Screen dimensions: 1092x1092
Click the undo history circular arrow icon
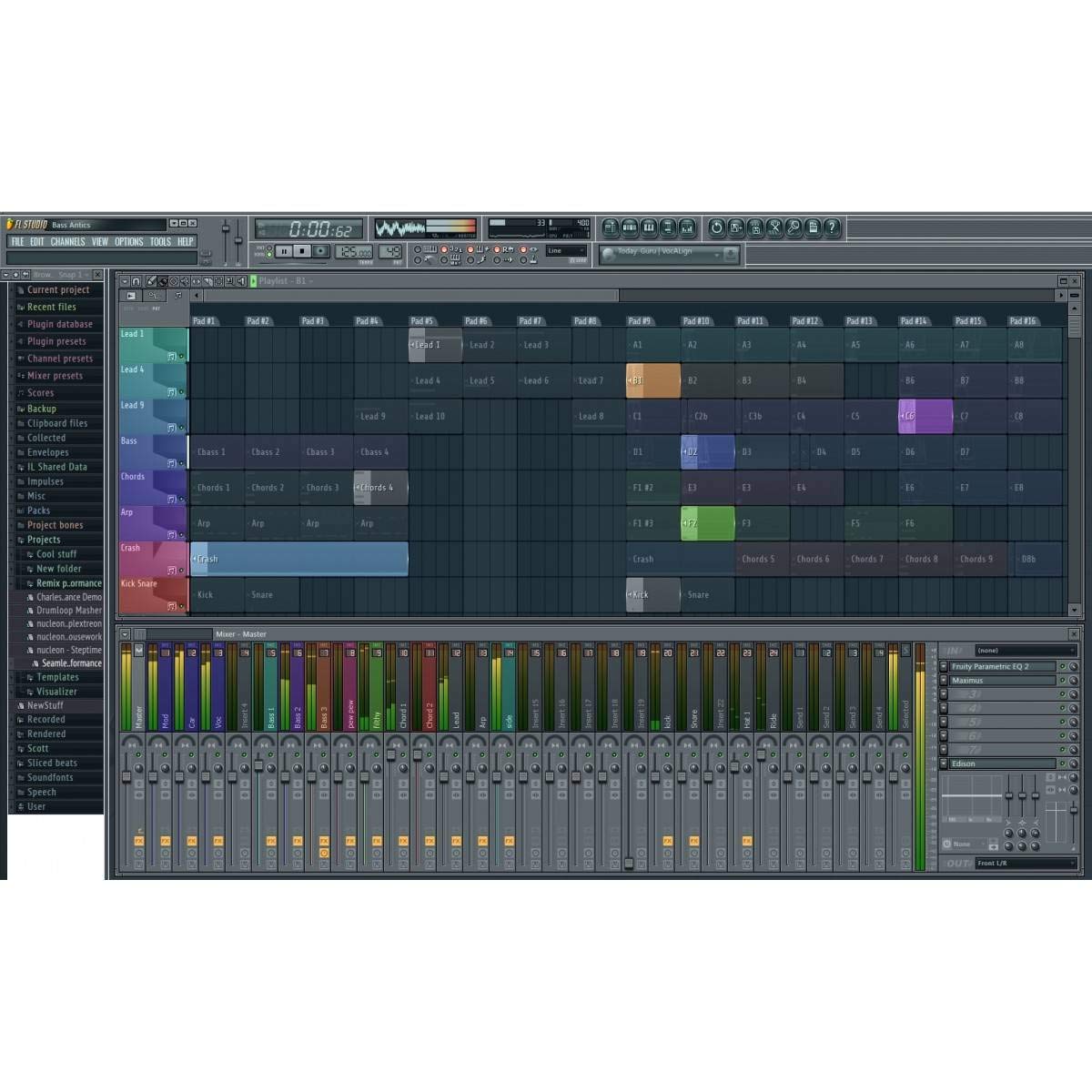tap(716, 227)
